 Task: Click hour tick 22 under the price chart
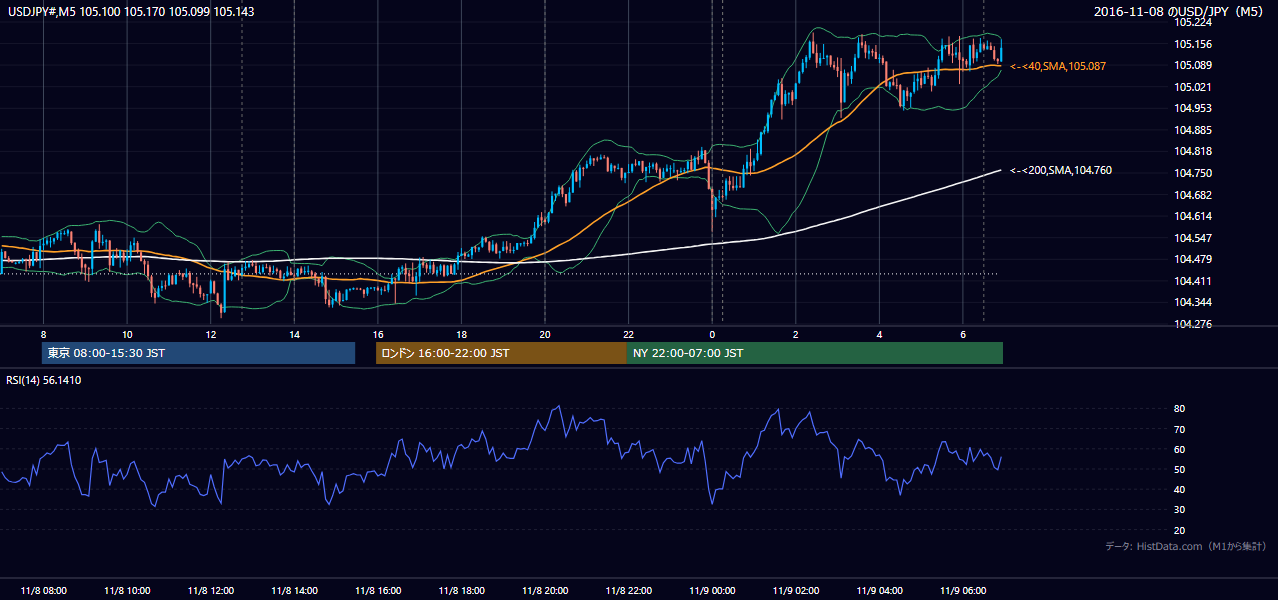click(628, 333)
